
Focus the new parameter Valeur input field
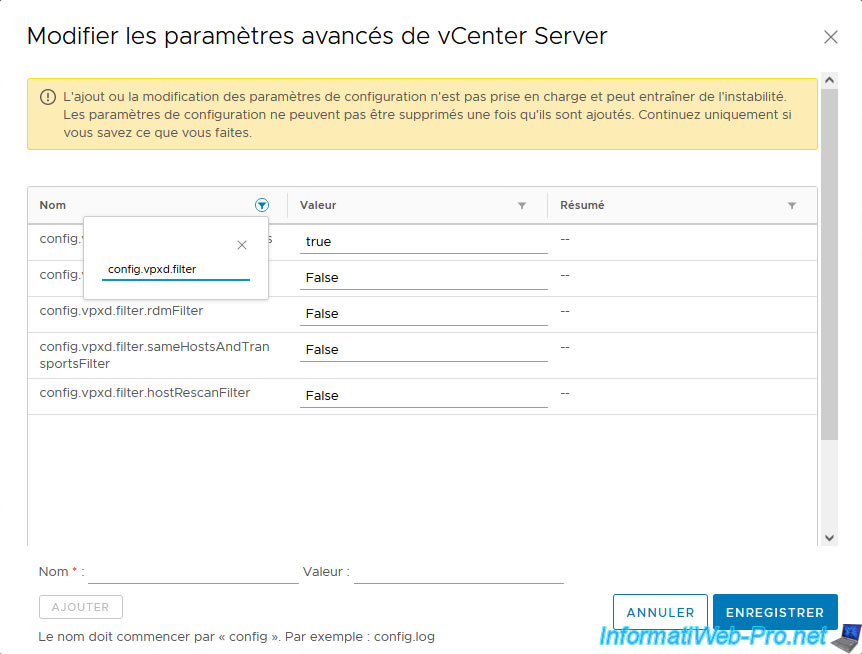(x=459, y=572)
